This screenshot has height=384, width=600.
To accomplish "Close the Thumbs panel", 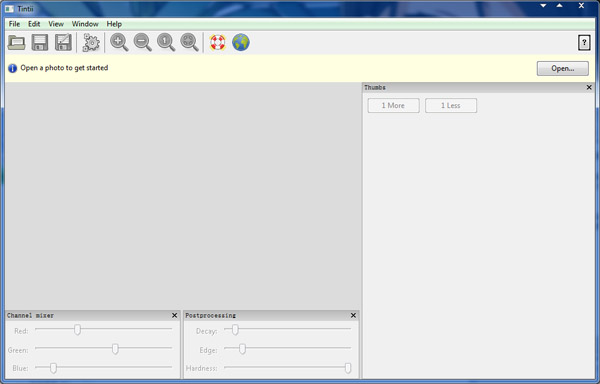I will click(589, 87).
